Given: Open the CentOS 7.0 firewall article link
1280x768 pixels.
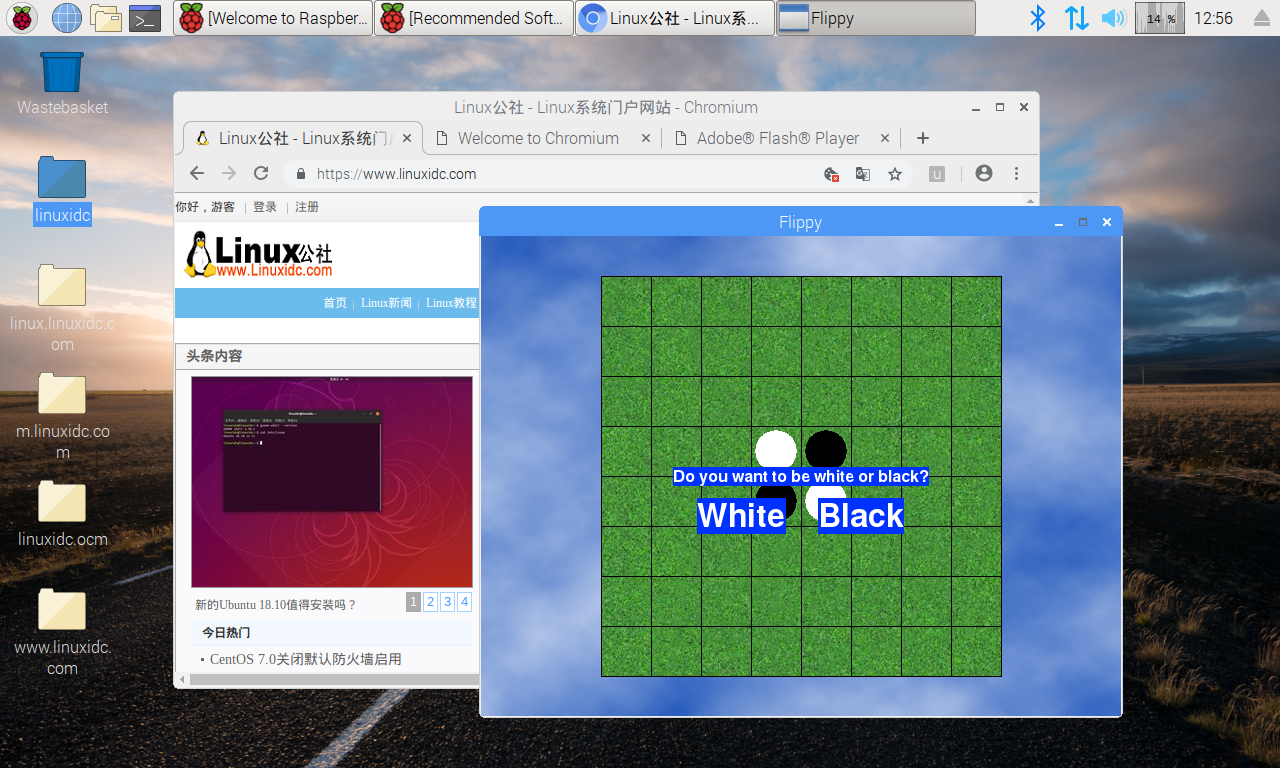Looking at the screenshot, I should (x=306, y=659).
